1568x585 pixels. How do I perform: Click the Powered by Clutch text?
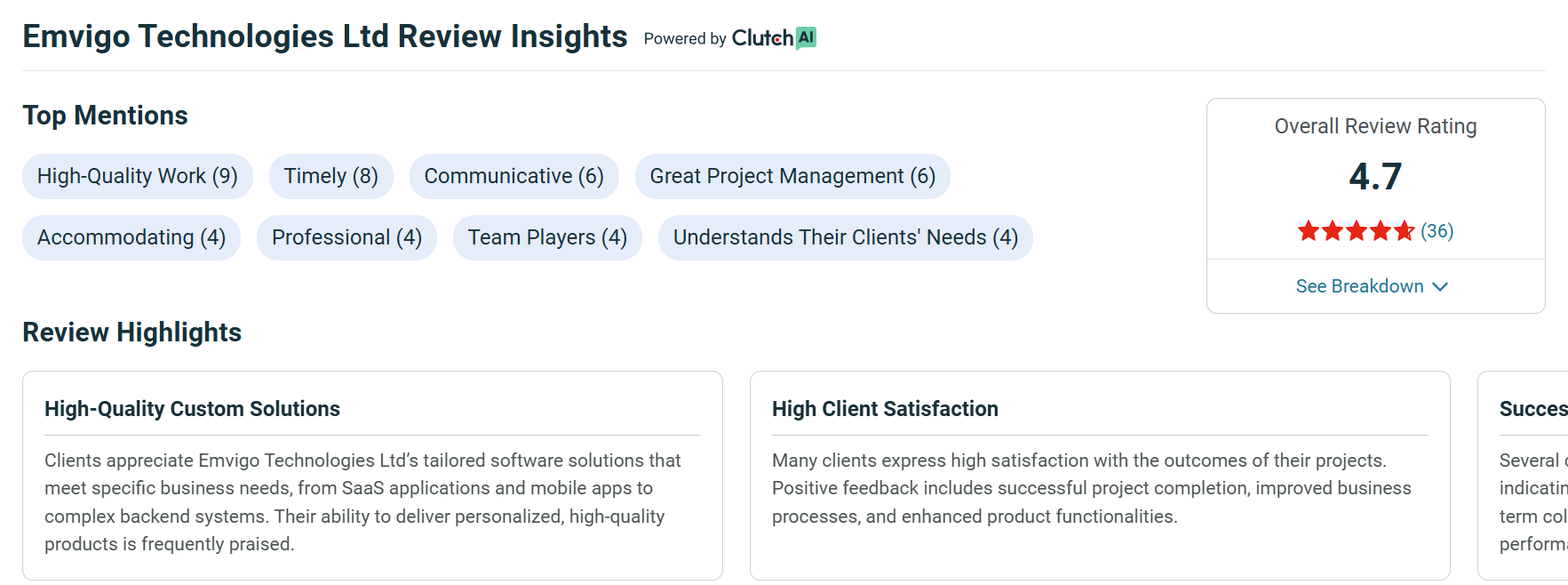click(x=718, y=38)
